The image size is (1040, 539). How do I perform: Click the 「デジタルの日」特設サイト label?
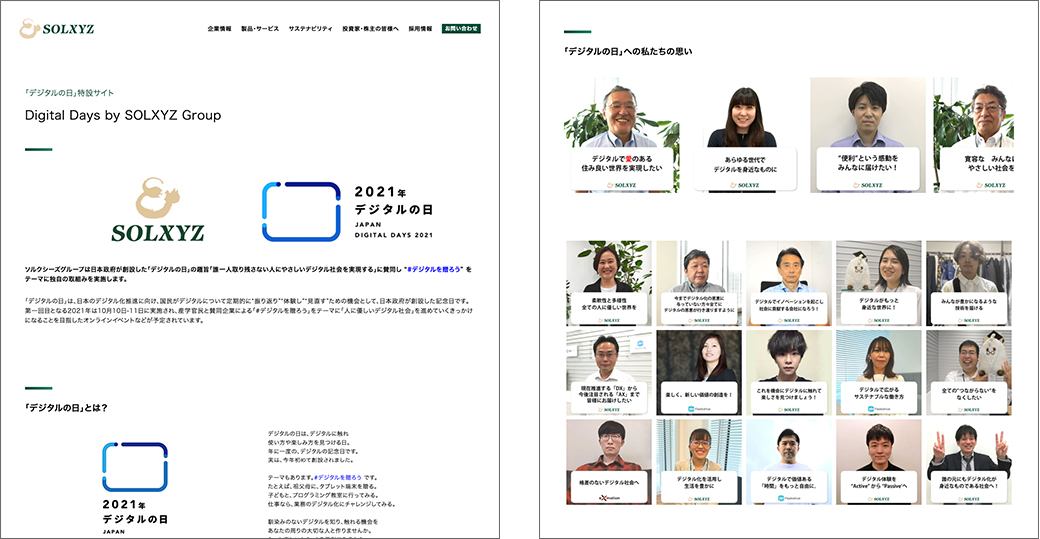(69, 93)
